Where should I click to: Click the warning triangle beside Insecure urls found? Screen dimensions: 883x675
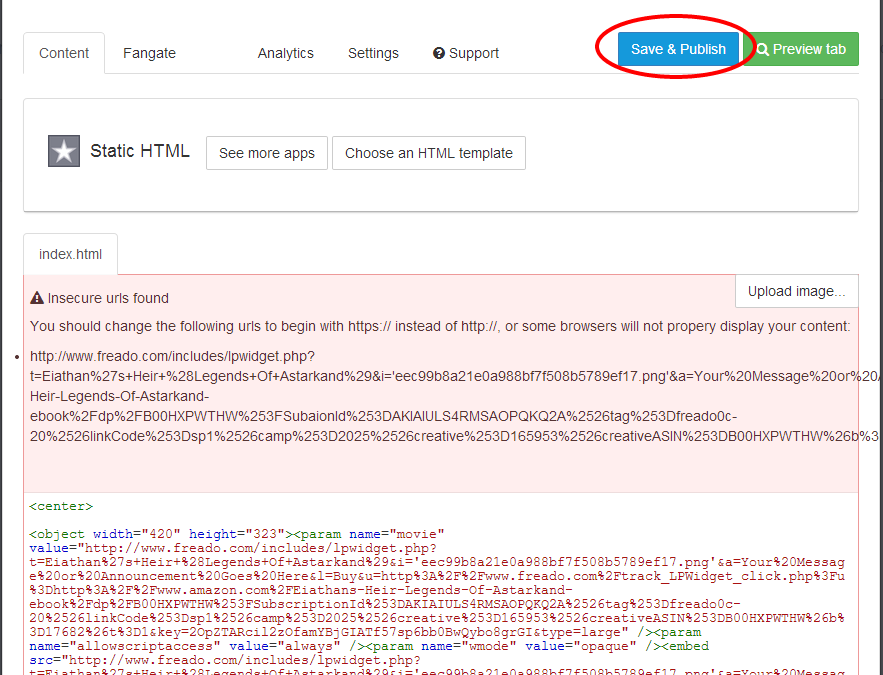pos(37,298)
